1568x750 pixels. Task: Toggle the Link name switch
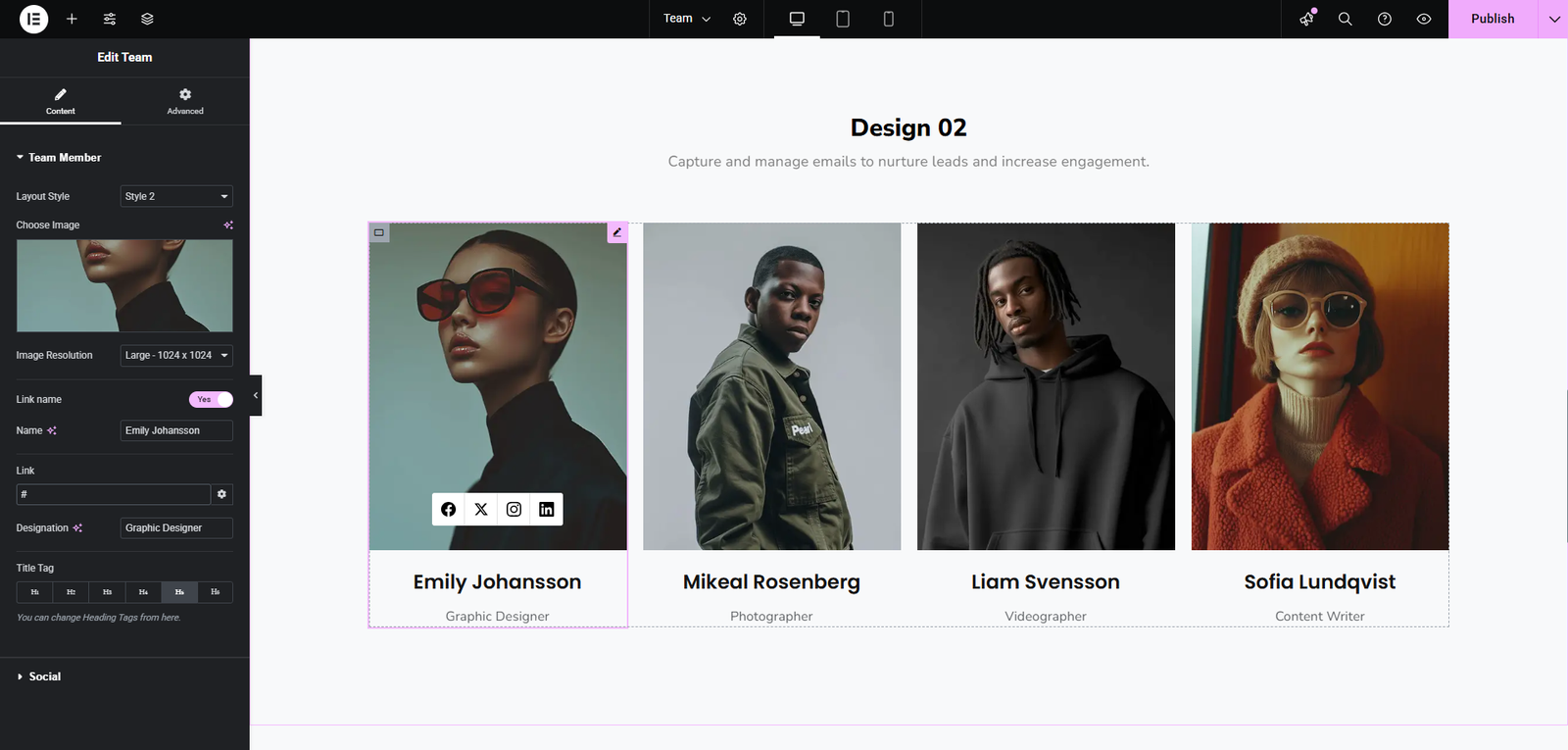[211, 399]
